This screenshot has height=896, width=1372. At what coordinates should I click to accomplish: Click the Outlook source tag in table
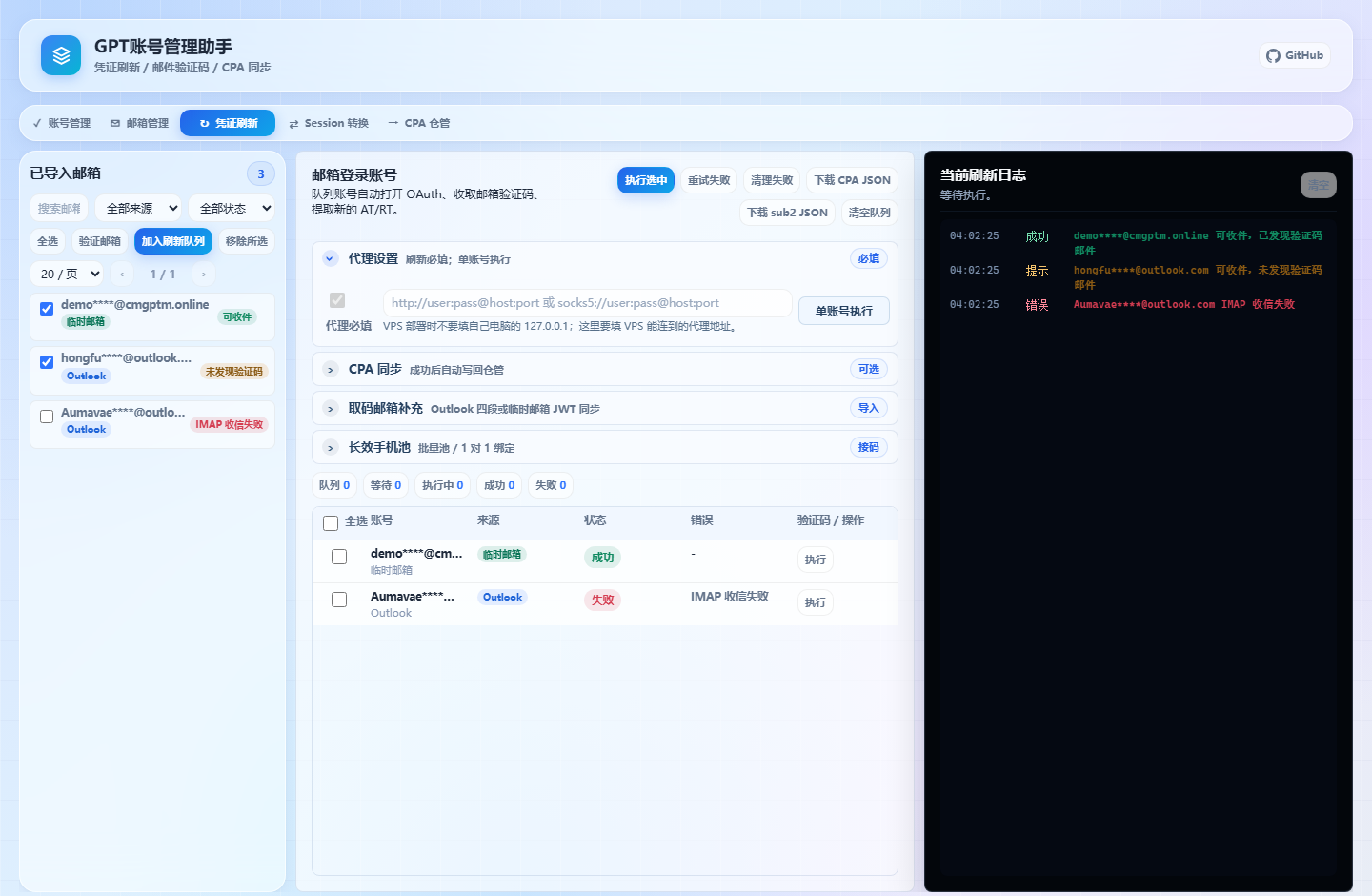pos(502,598)
